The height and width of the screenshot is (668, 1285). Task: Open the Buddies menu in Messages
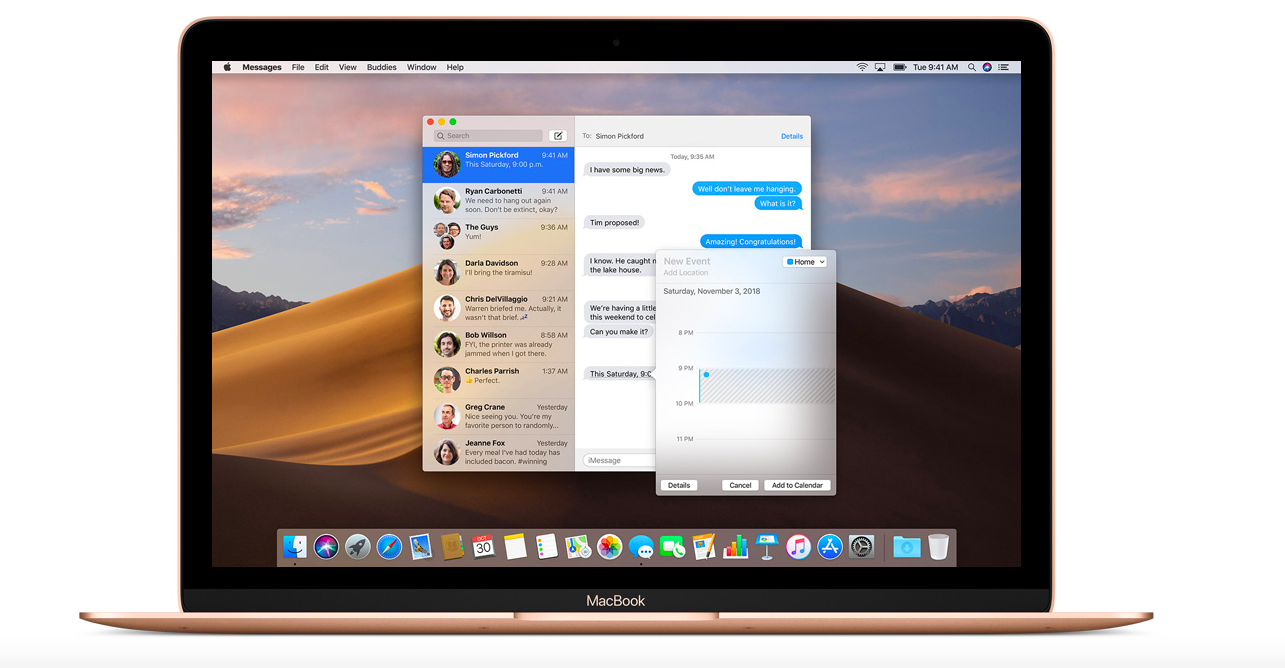pos(381,67)
